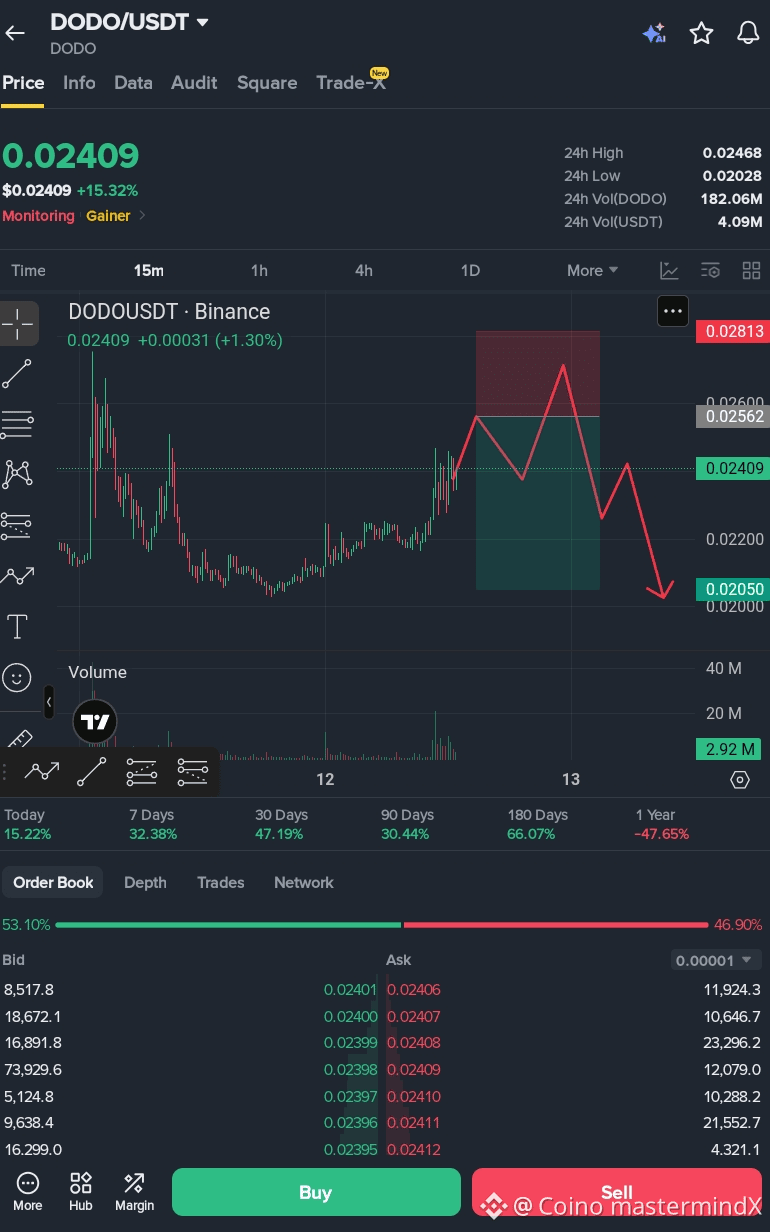Pick the path tool in floating toolbar
Image resolution: width=770 pixels, height=1232 pixels.
point(42,771)
